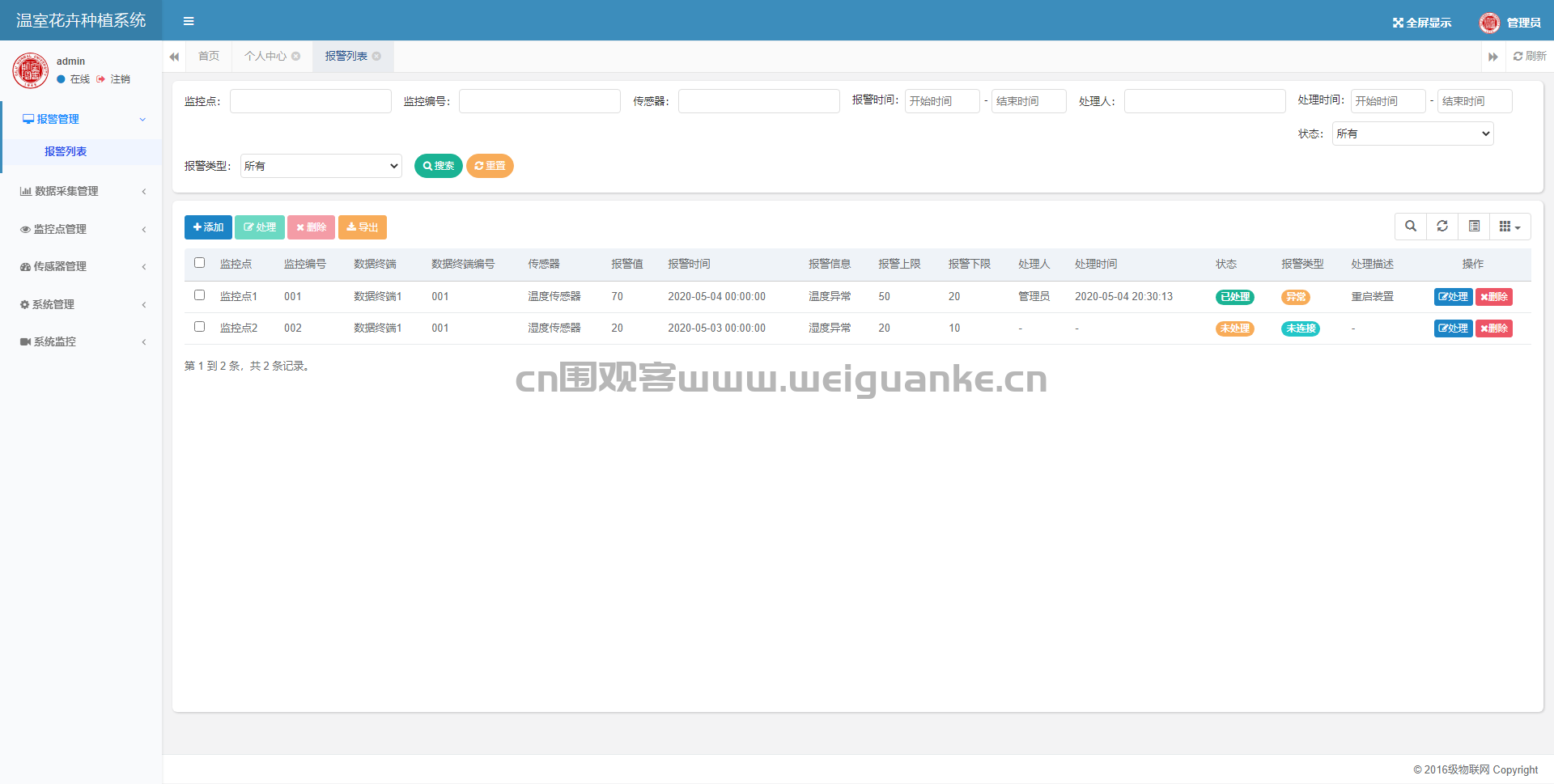Click the 报警值 column header
Viewport: 1554px width, 784px height.
click(x=627, y=265)
